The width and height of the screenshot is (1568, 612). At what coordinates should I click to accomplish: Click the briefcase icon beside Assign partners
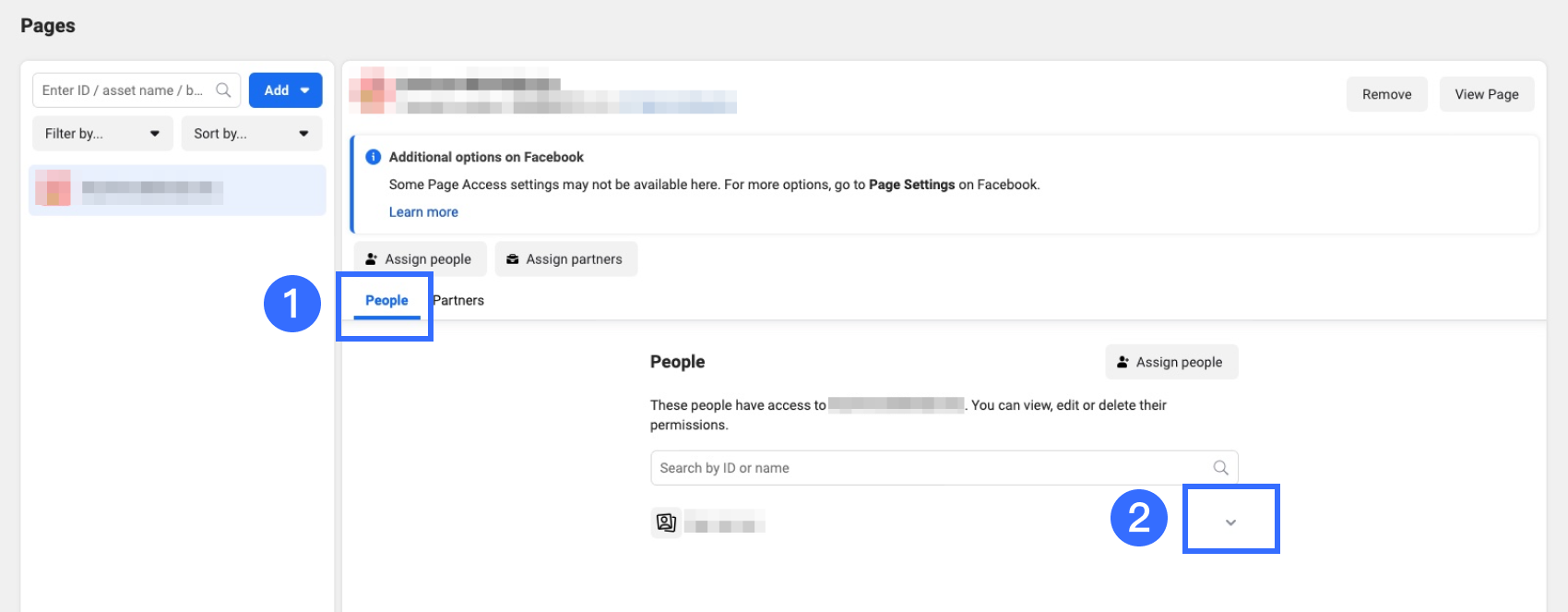(x=513, y=259)
